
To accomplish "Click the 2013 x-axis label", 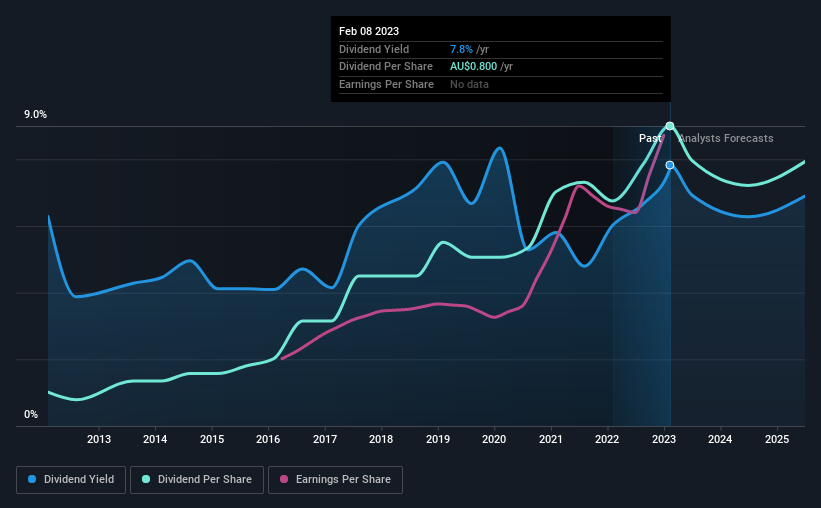I will [x=98, y=439].
